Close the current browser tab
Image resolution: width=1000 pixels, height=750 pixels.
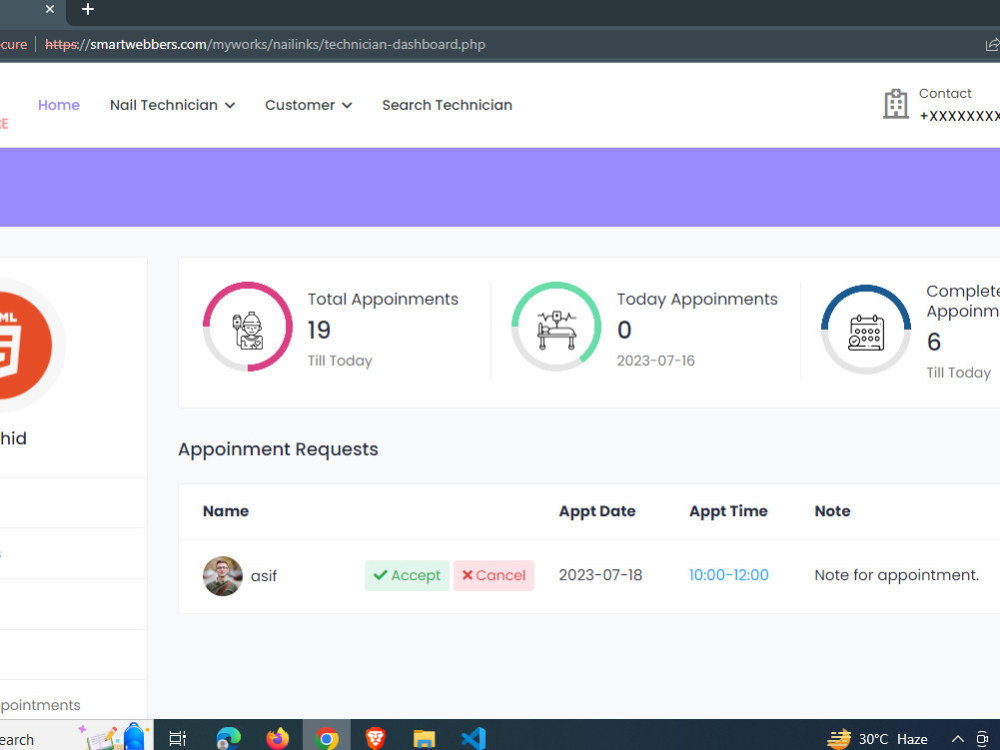pos(50,9)
